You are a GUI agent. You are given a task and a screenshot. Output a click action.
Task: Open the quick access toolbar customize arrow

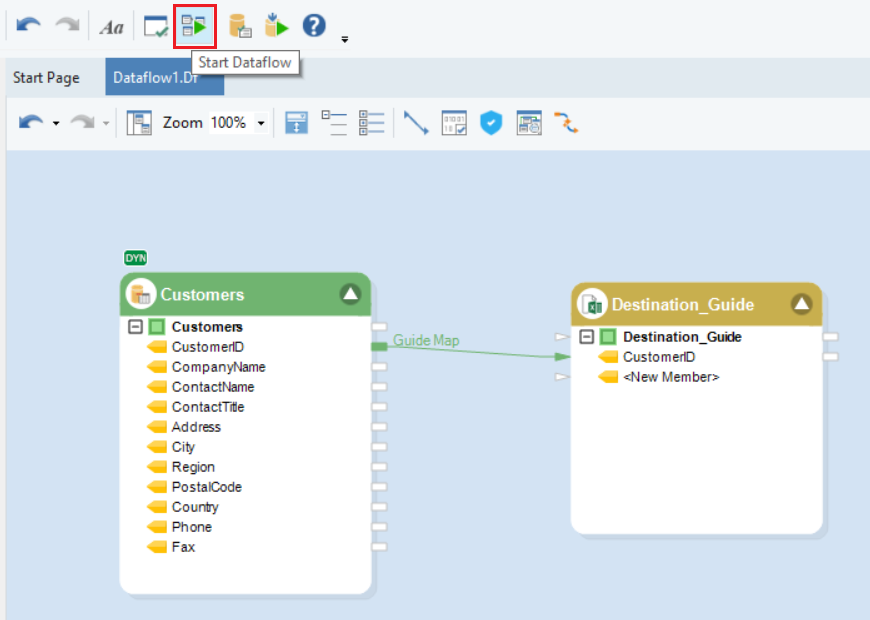pos(345,40)
